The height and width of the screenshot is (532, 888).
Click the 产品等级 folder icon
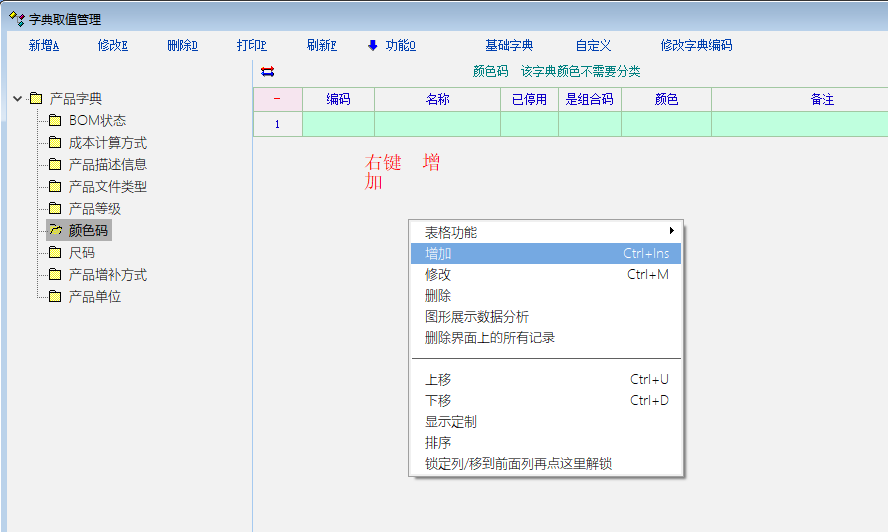[x=55, y=208]
